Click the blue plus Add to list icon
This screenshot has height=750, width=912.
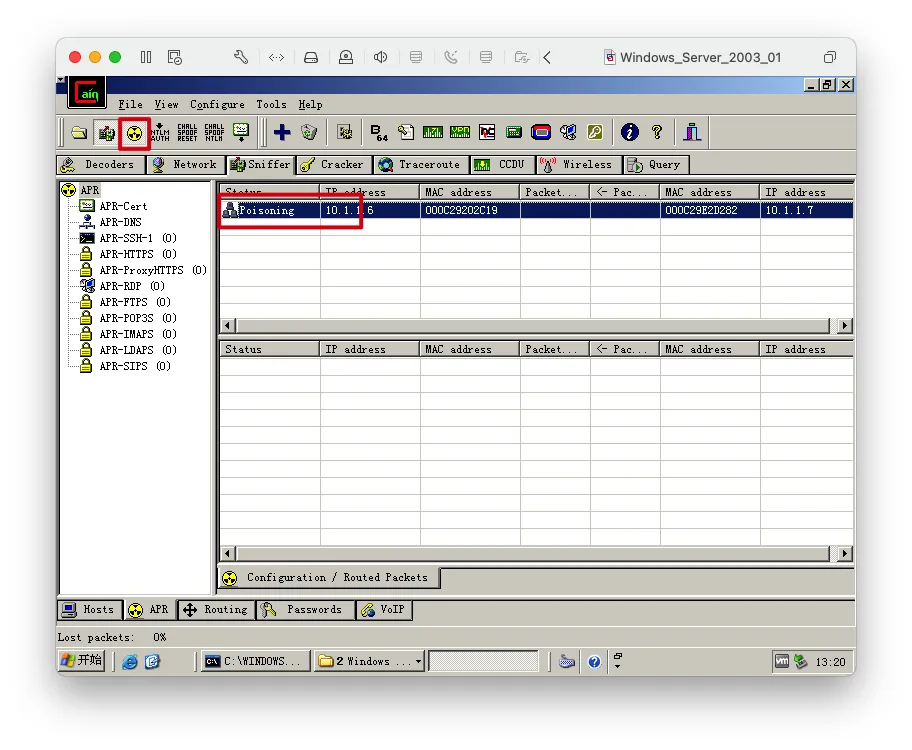(x=282, y=133)
